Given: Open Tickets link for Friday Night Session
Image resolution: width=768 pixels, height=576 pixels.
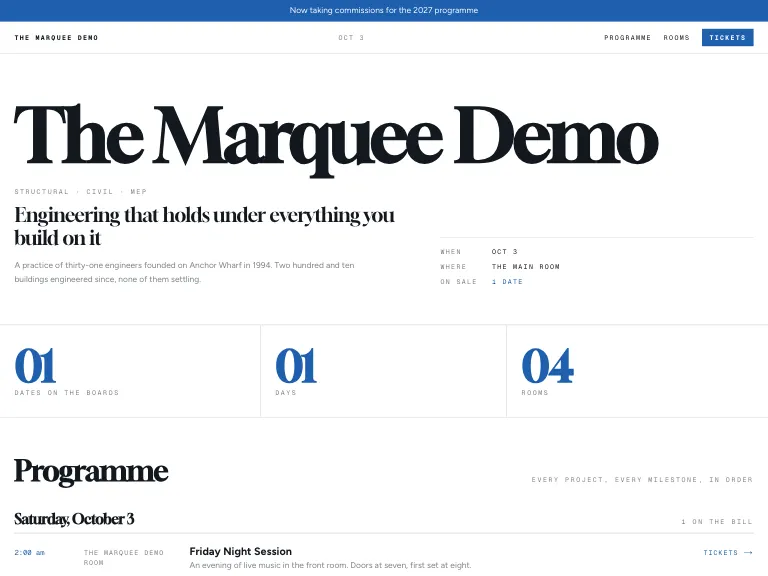Looking at the screenshot, I should point(728,552).
